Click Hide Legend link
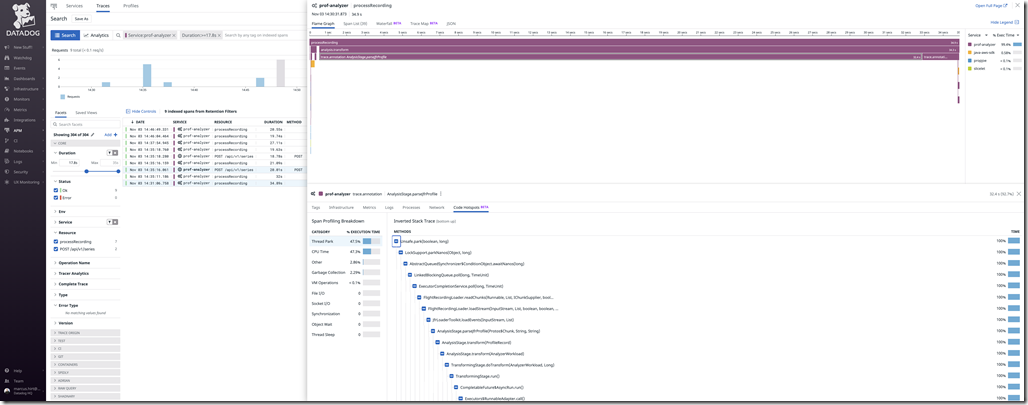Image resolution: width=1028 pixels, height=405 pixels. coord(1003,22)
